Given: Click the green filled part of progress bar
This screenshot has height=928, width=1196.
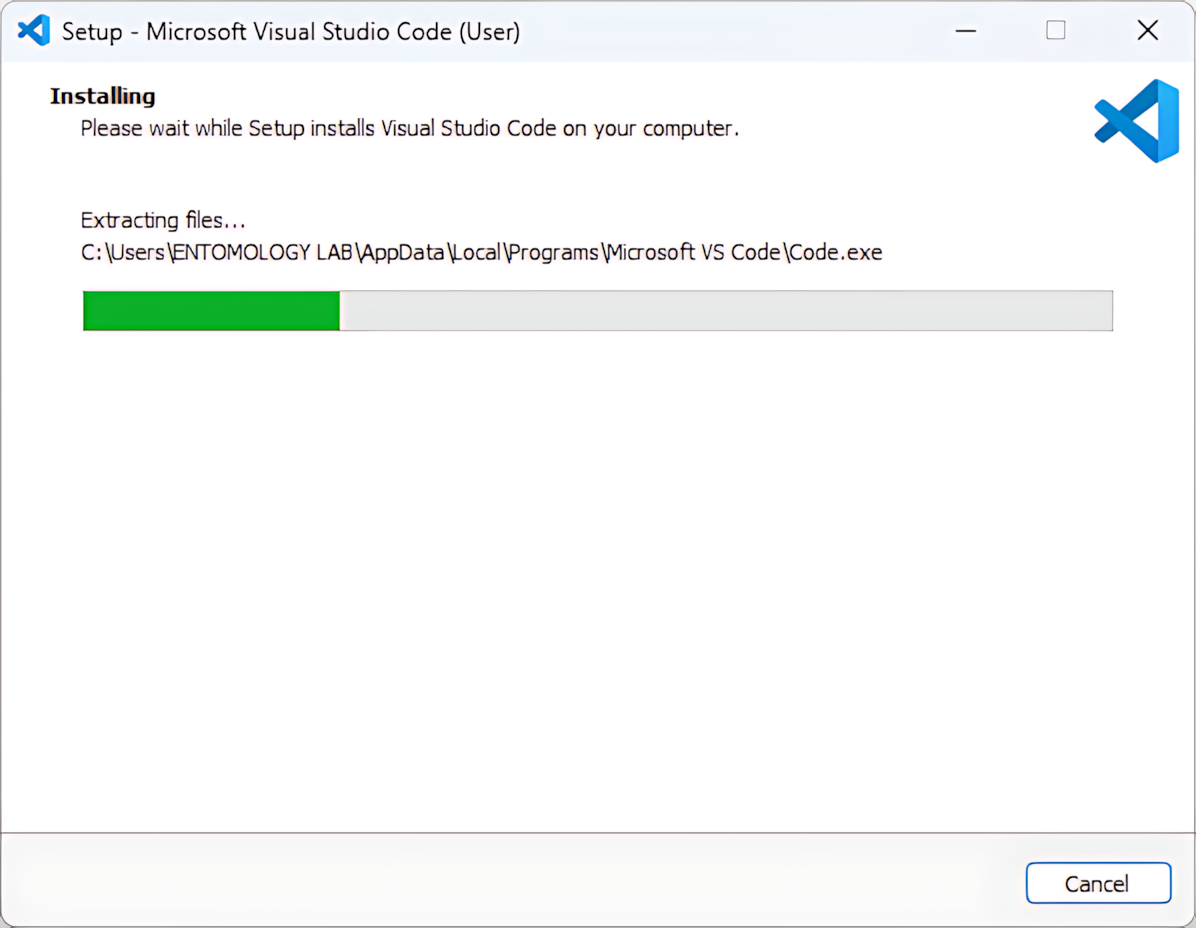Looking at the screenshot, I should point(211,311).
